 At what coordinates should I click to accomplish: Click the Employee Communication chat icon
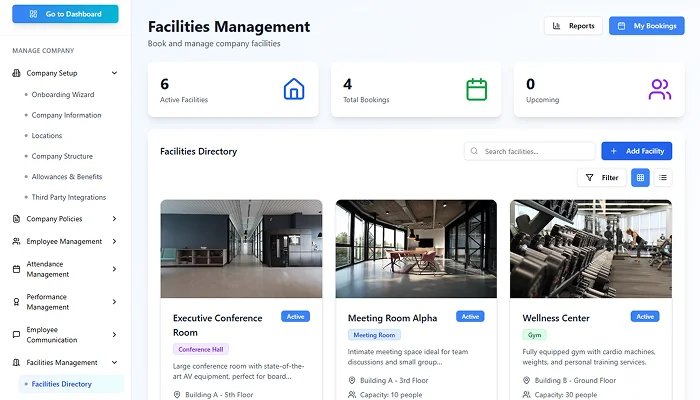pos(16,334)
